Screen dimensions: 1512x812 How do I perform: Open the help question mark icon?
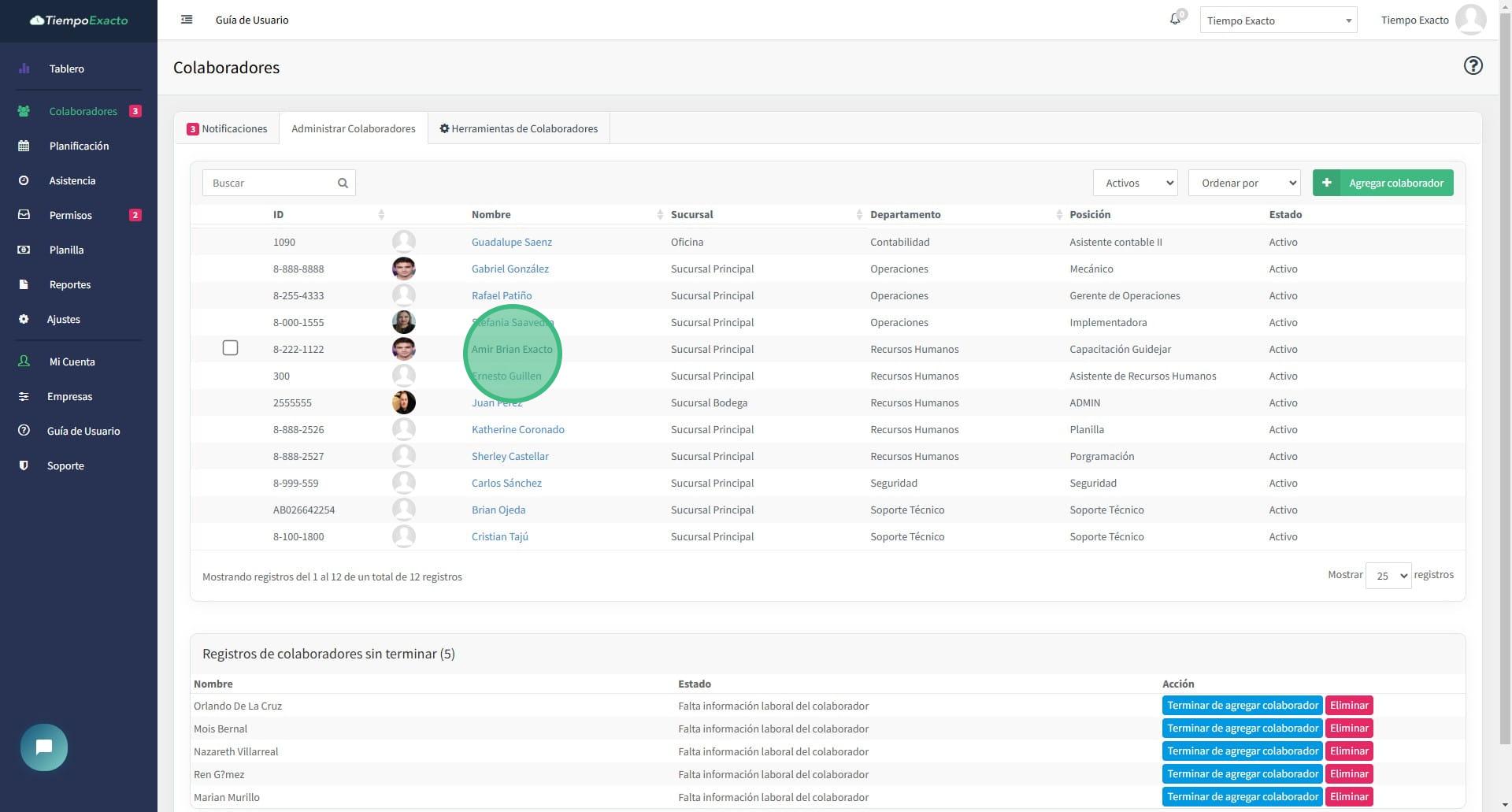(1473, 65)
